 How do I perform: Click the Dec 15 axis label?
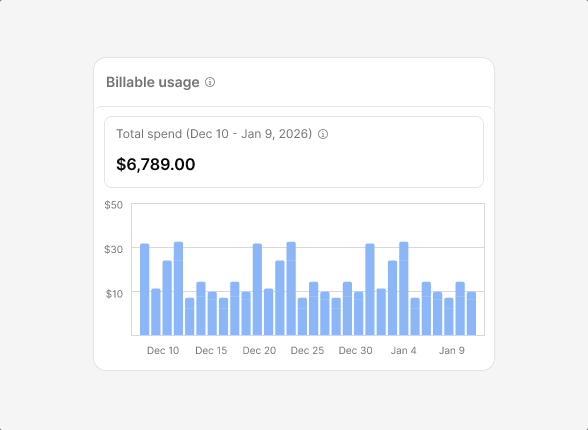pos(211,351)
